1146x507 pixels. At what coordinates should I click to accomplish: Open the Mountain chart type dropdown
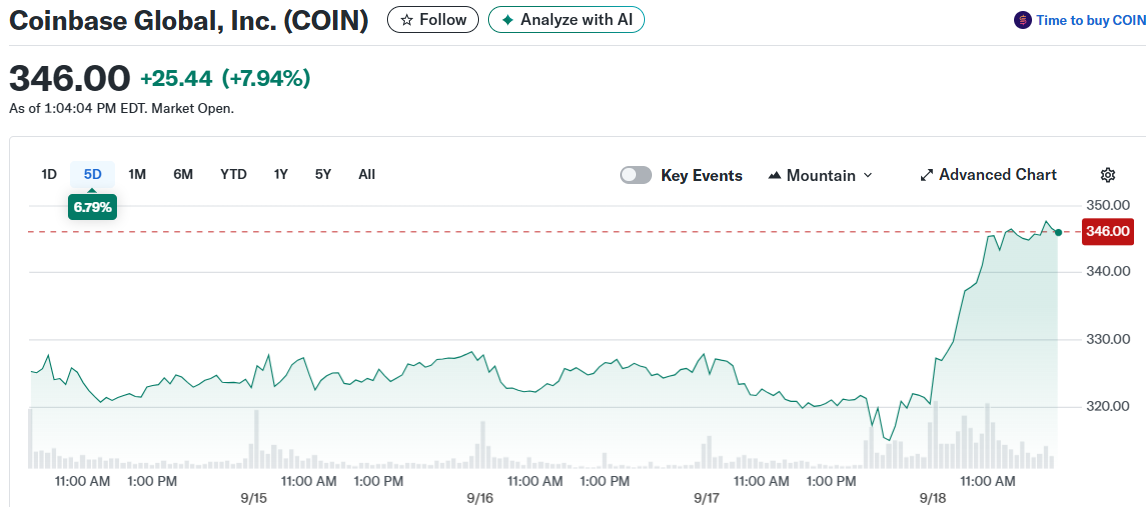click(x=821, y=175)
